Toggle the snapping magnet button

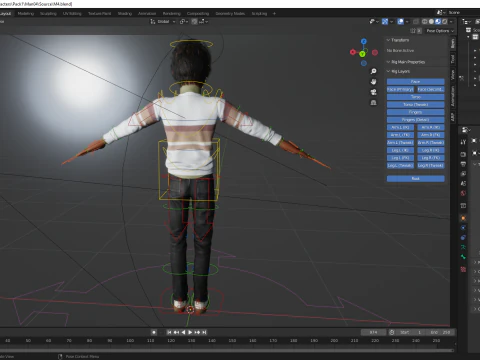[x=194, y=21]
